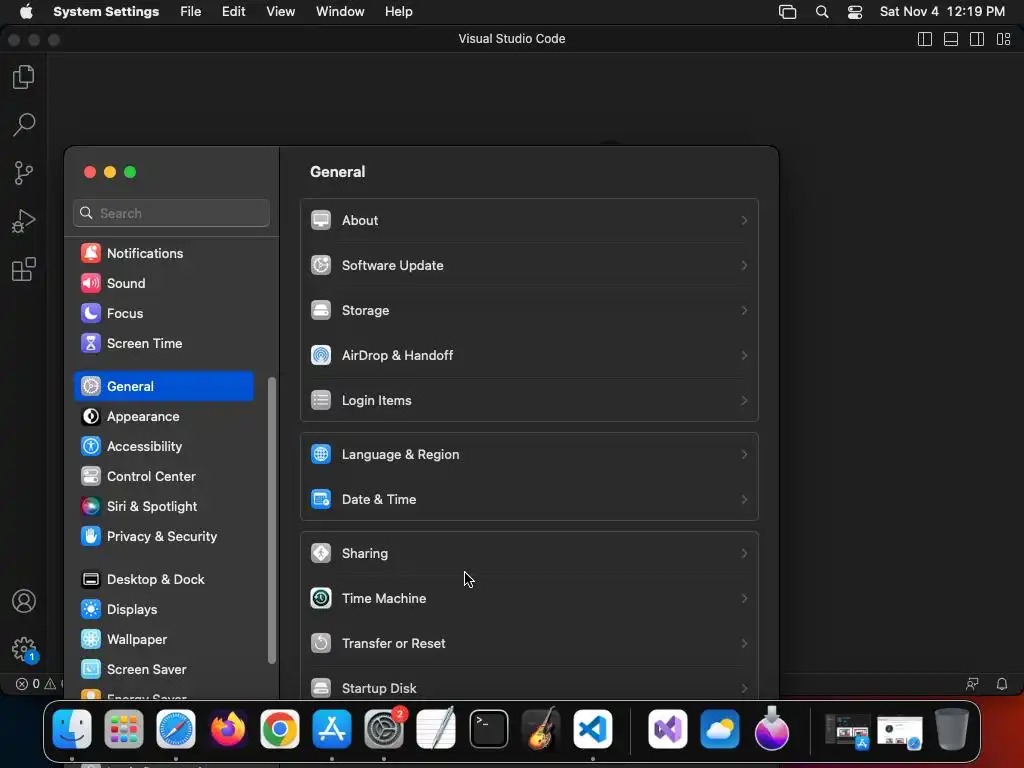
Task: Open the Language & Region row chevron
Action: point(744,455)
